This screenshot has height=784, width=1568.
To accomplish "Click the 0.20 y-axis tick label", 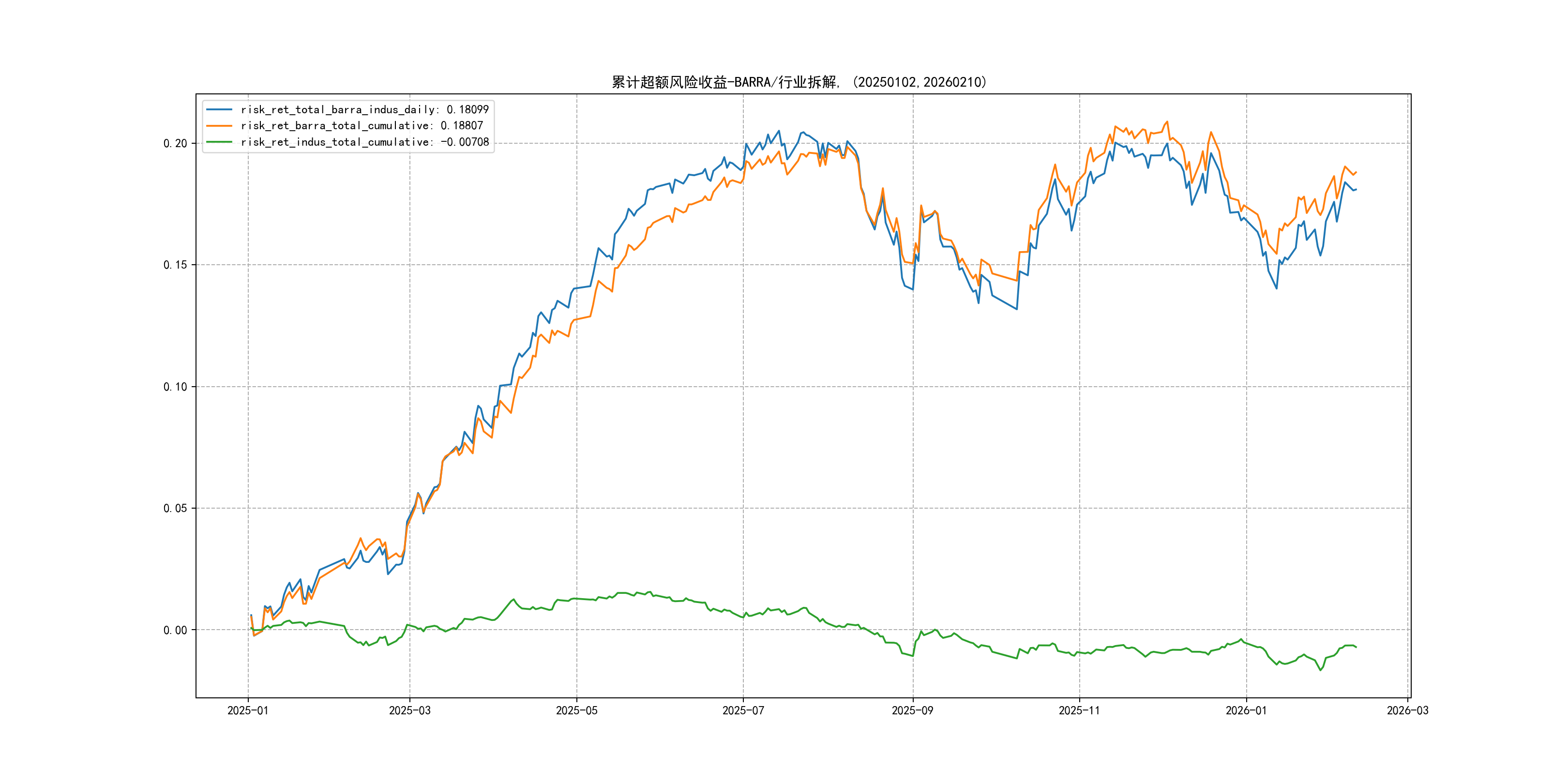I will tap(175, 144).
